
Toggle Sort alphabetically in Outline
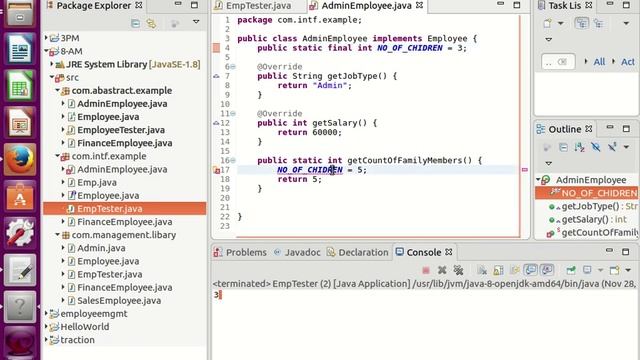click(579, 147)
